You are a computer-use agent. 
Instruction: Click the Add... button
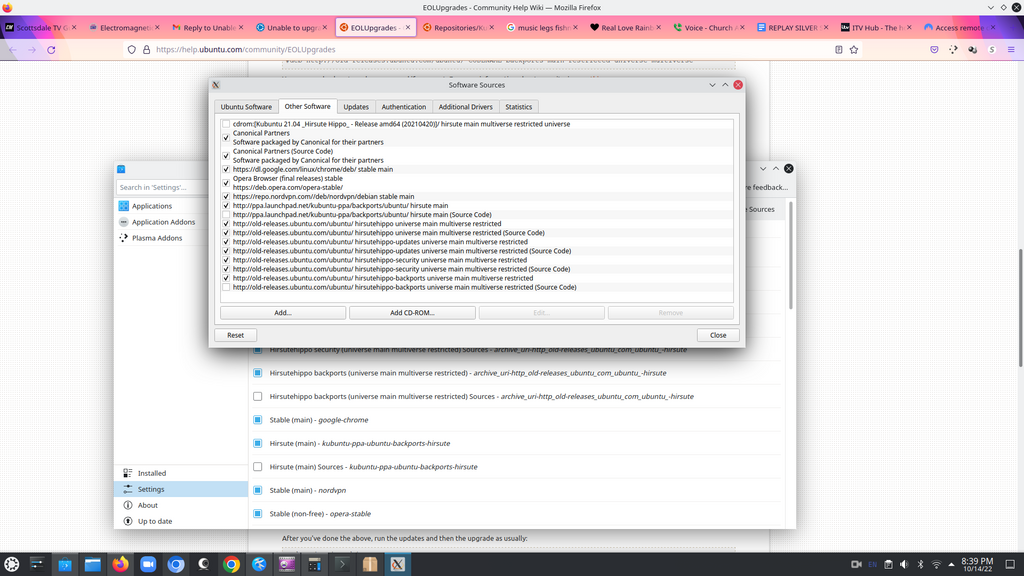point(283,313)
